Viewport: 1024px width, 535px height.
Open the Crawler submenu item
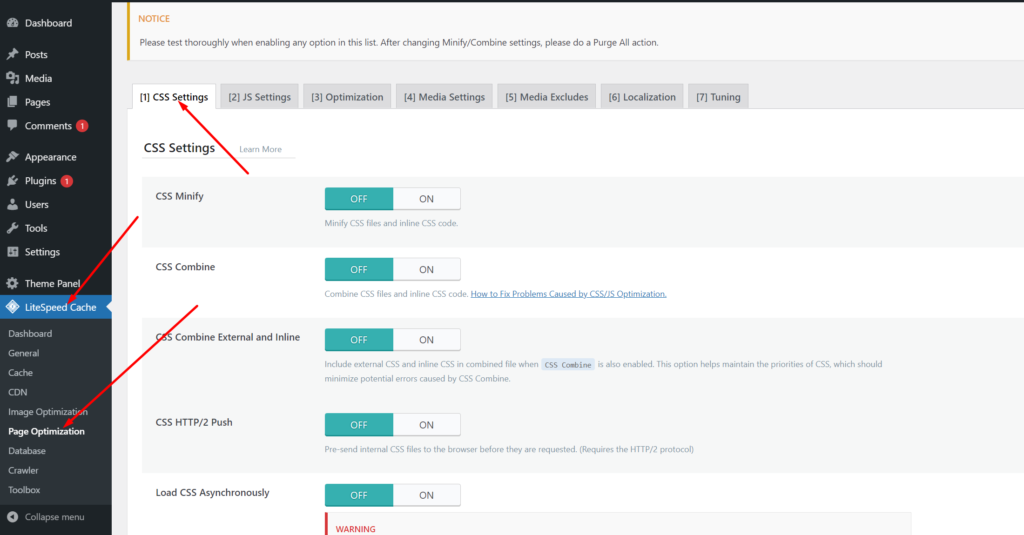coord(23,470)
